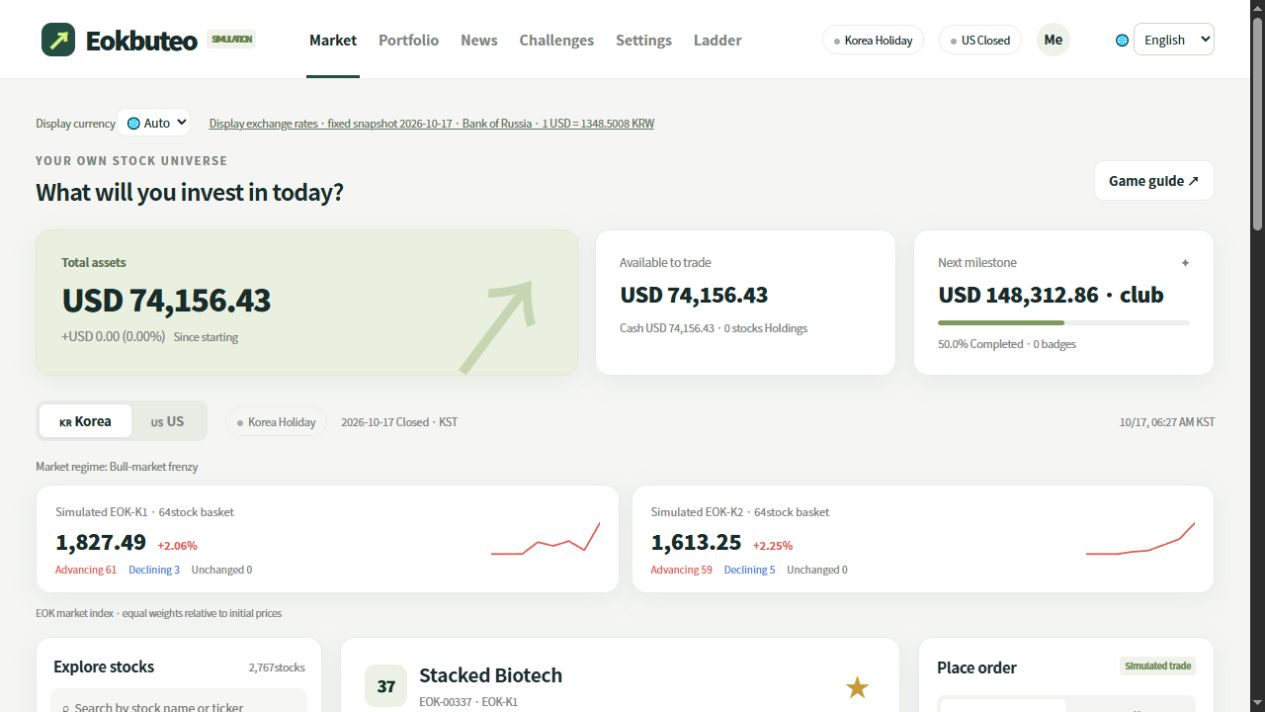Open the English language dropdown

click(1174, 40)
